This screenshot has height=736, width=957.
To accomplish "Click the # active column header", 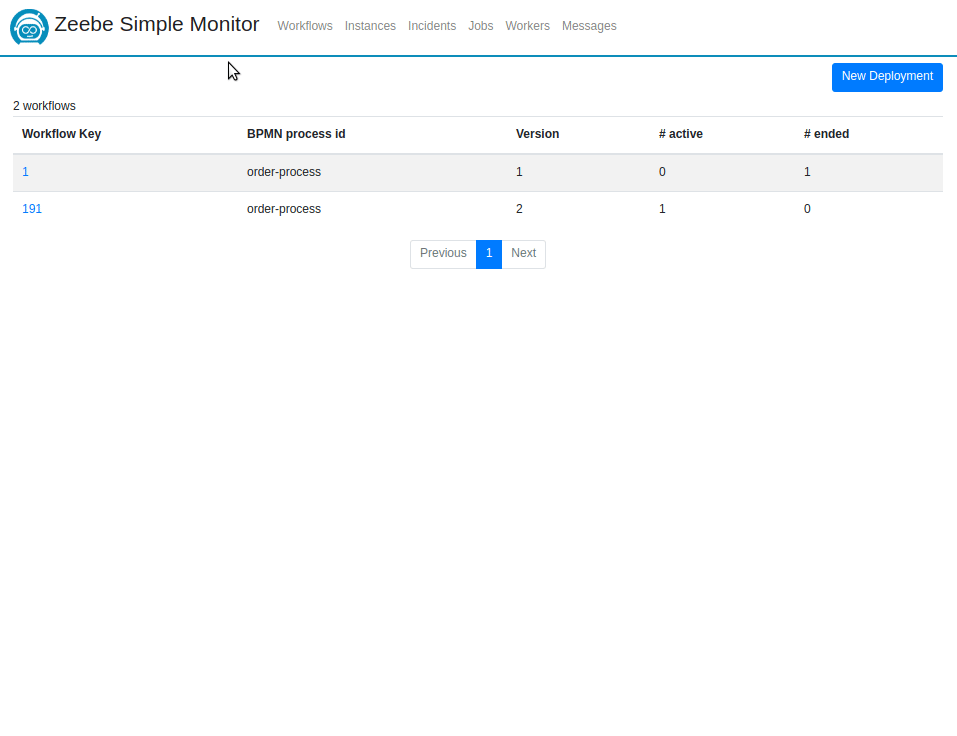I will [x=681, y=134].
